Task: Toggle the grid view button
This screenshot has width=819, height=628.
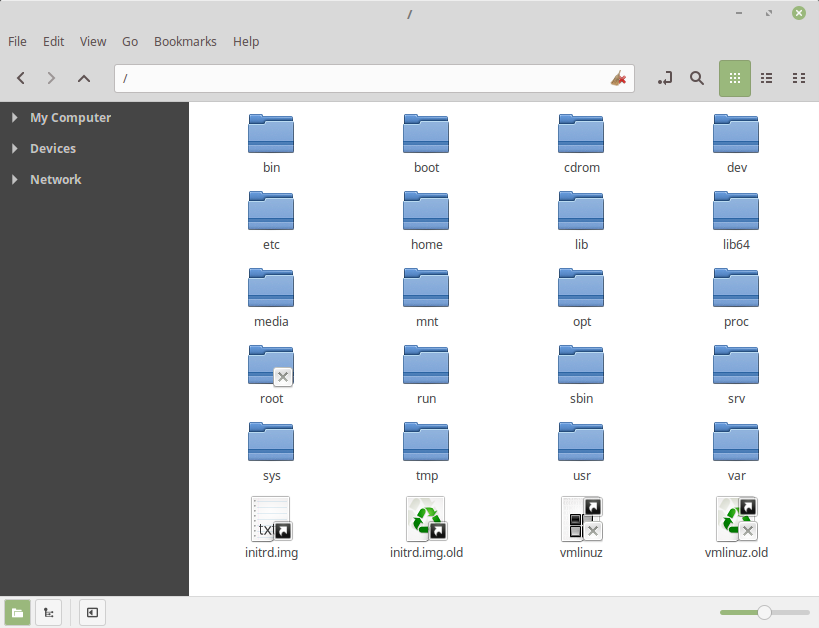Action: point(735,78)
